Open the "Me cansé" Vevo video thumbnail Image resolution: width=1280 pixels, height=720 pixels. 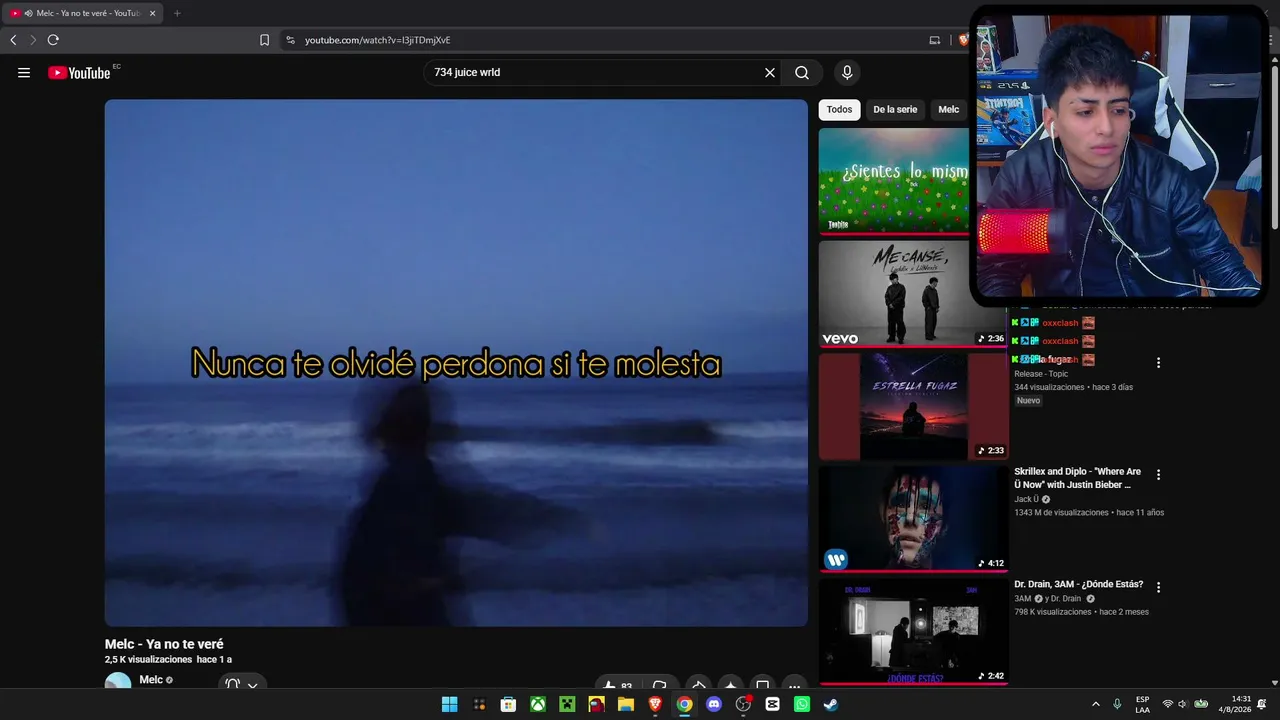click(x=914, y=294)
